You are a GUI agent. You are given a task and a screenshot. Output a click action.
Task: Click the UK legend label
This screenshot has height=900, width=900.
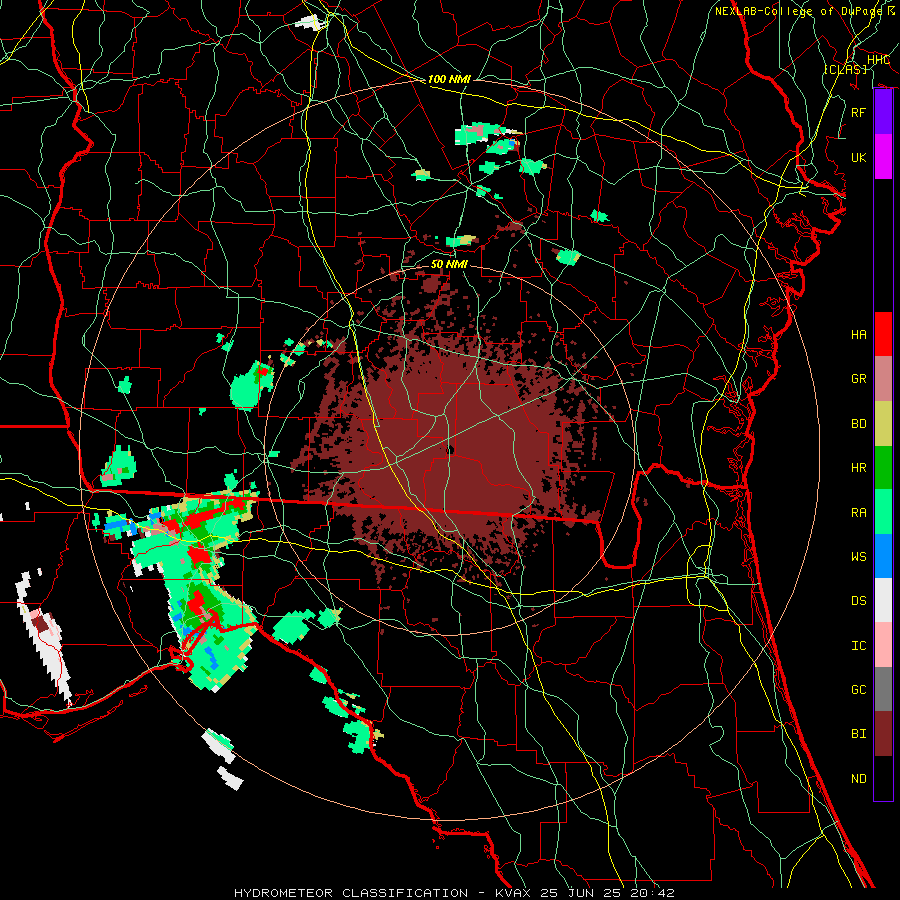coord(858,157)
